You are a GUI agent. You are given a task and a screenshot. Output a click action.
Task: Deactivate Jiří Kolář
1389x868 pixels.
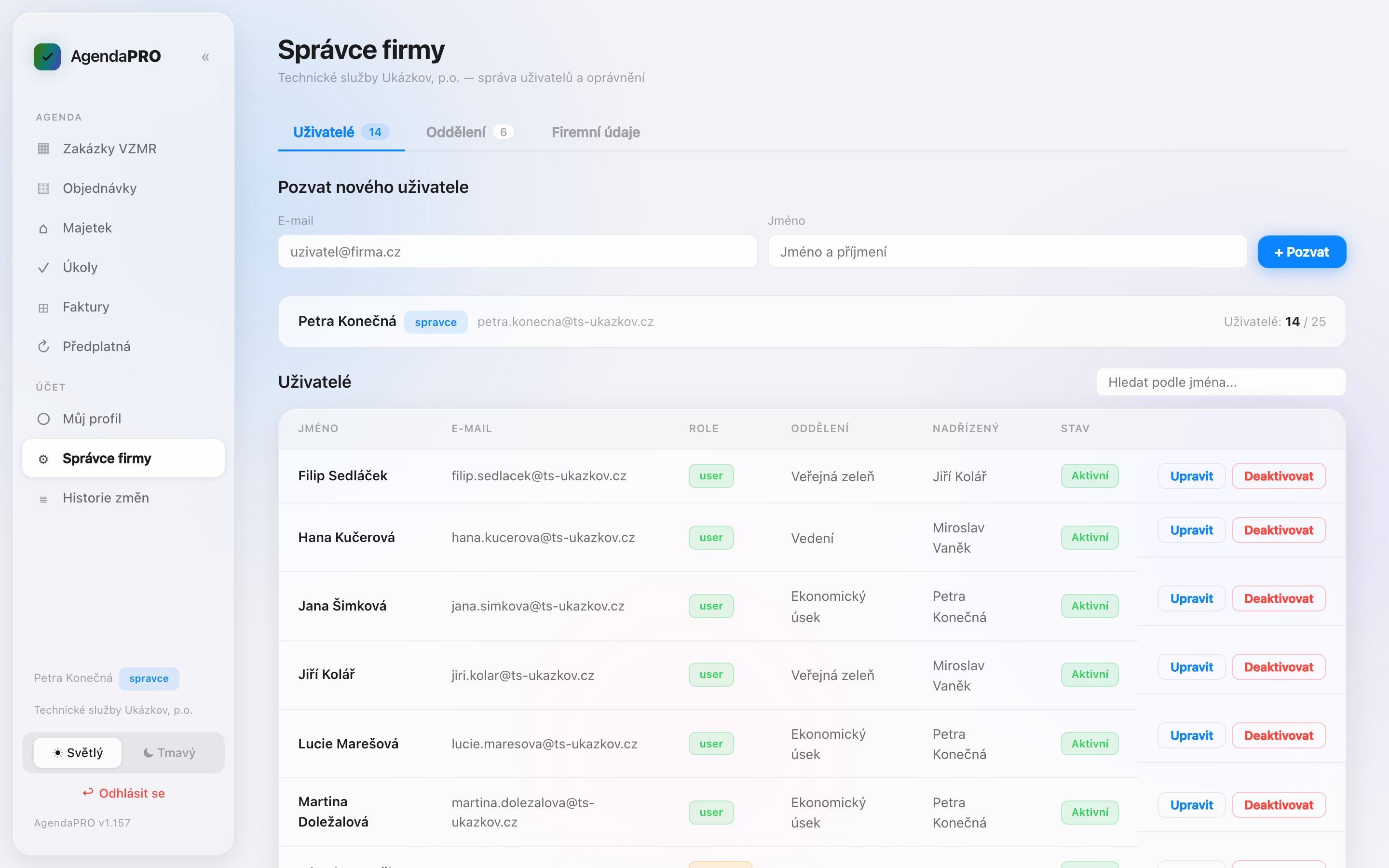[1278, 667]
